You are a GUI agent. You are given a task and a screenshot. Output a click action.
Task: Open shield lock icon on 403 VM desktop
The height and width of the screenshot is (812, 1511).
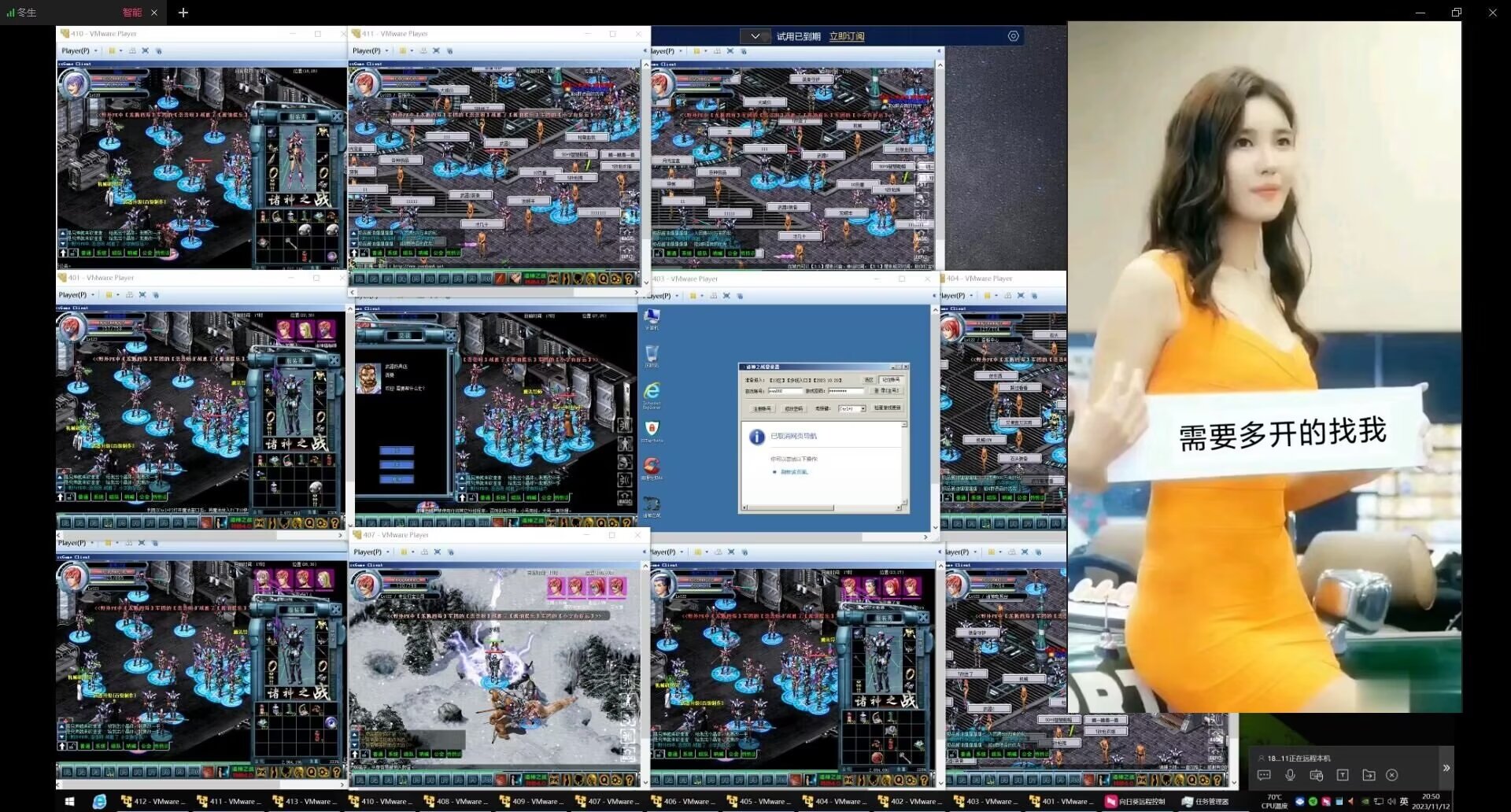(652, 431)
